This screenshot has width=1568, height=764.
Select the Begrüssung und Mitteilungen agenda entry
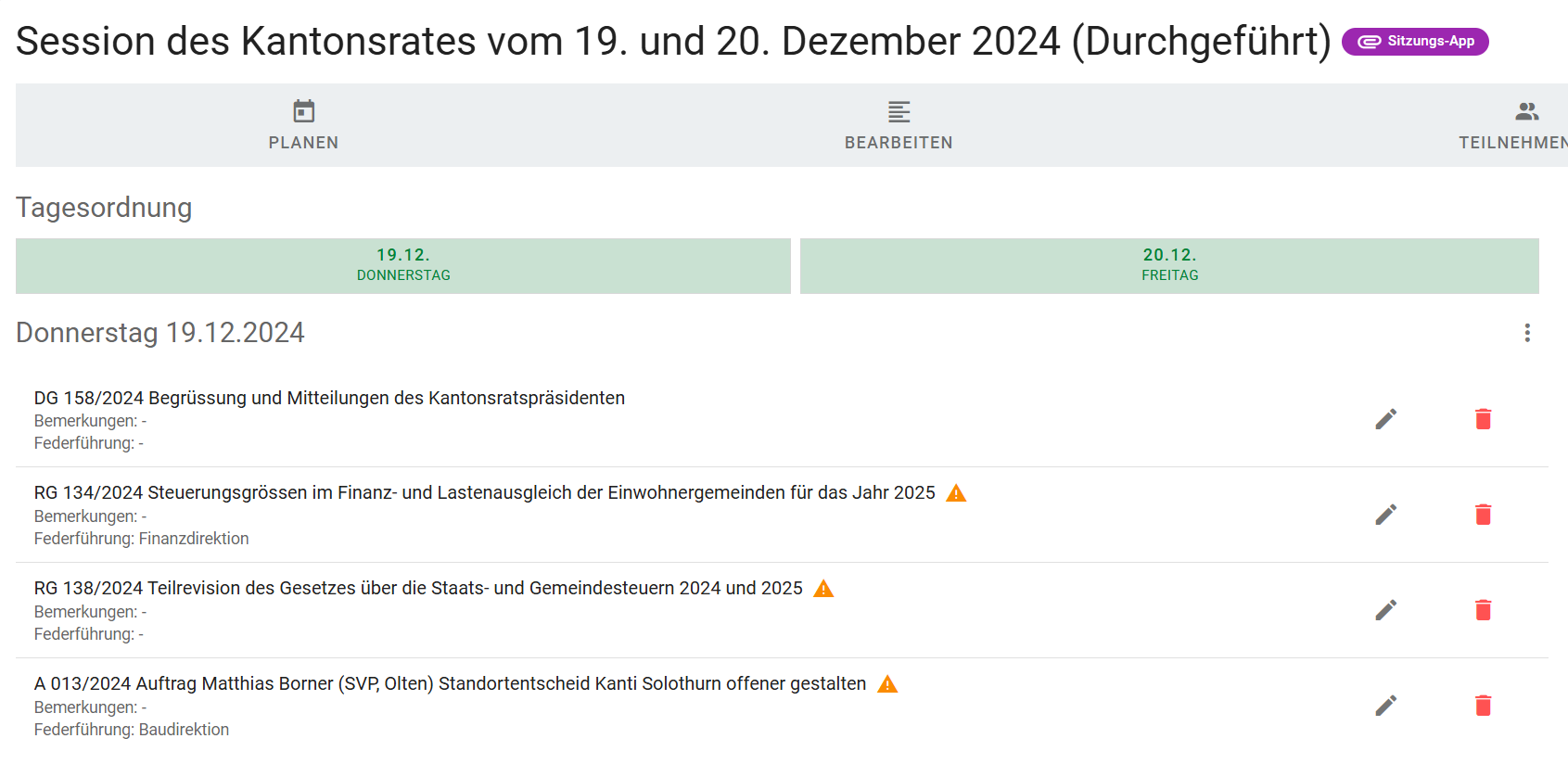tap(329, 398)
